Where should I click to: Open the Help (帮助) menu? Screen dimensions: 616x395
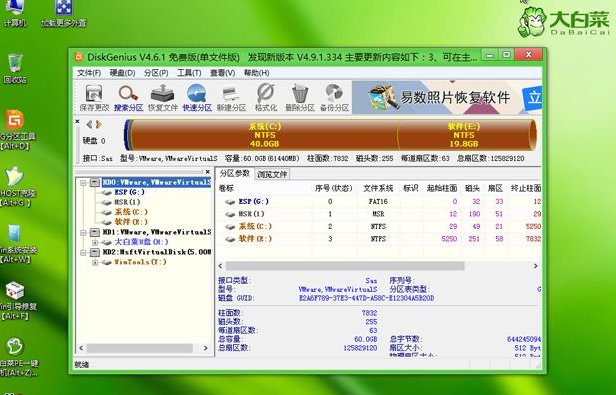(257, 73)
